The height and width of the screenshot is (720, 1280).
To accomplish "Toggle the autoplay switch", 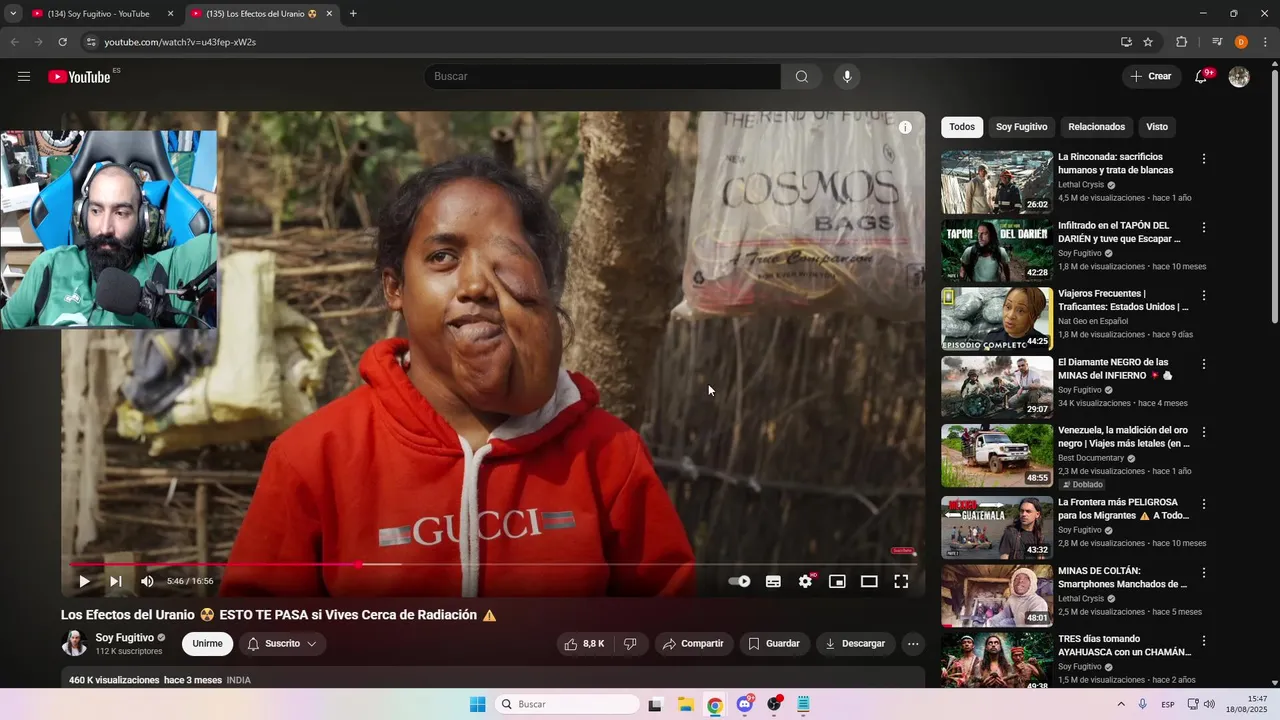I will [739, 581].
